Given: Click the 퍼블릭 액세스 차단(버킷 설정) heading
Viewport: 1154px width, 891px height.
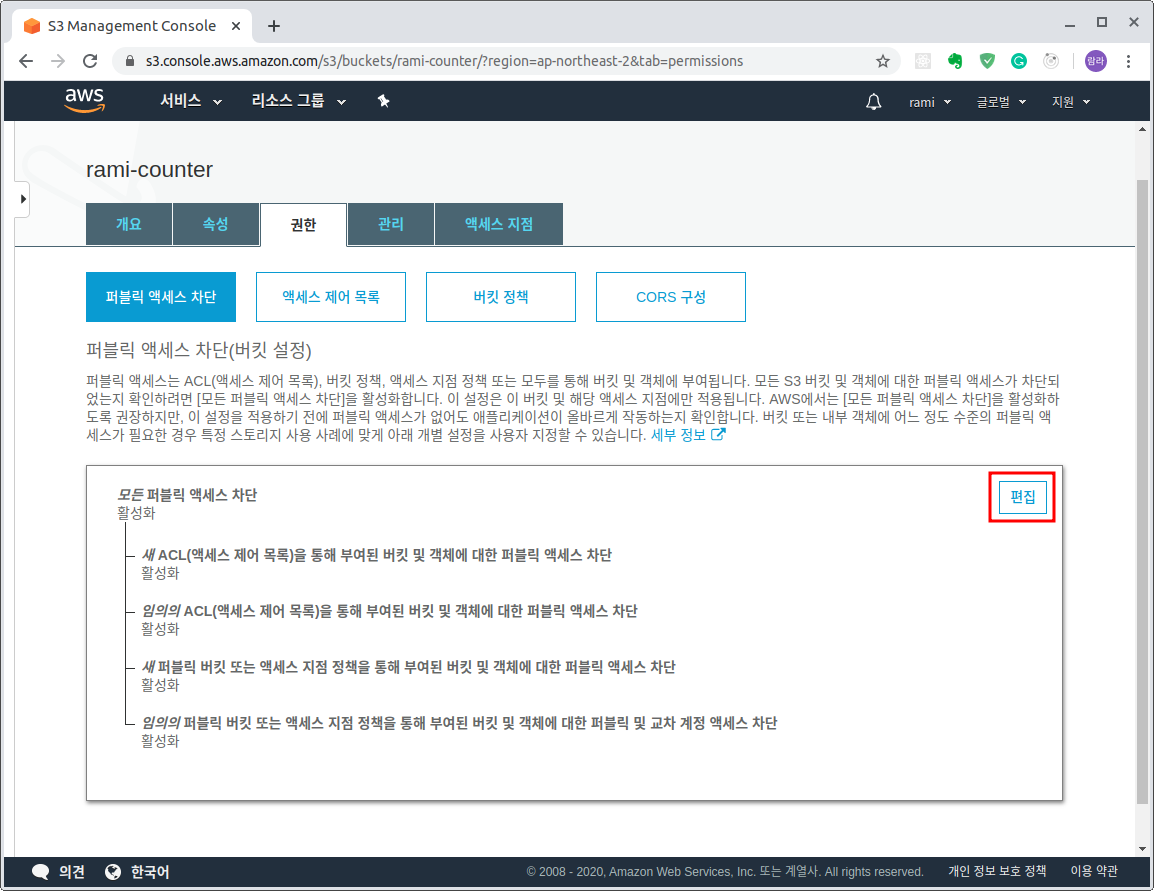Looking at the screenshot, I should coord(199,350).
